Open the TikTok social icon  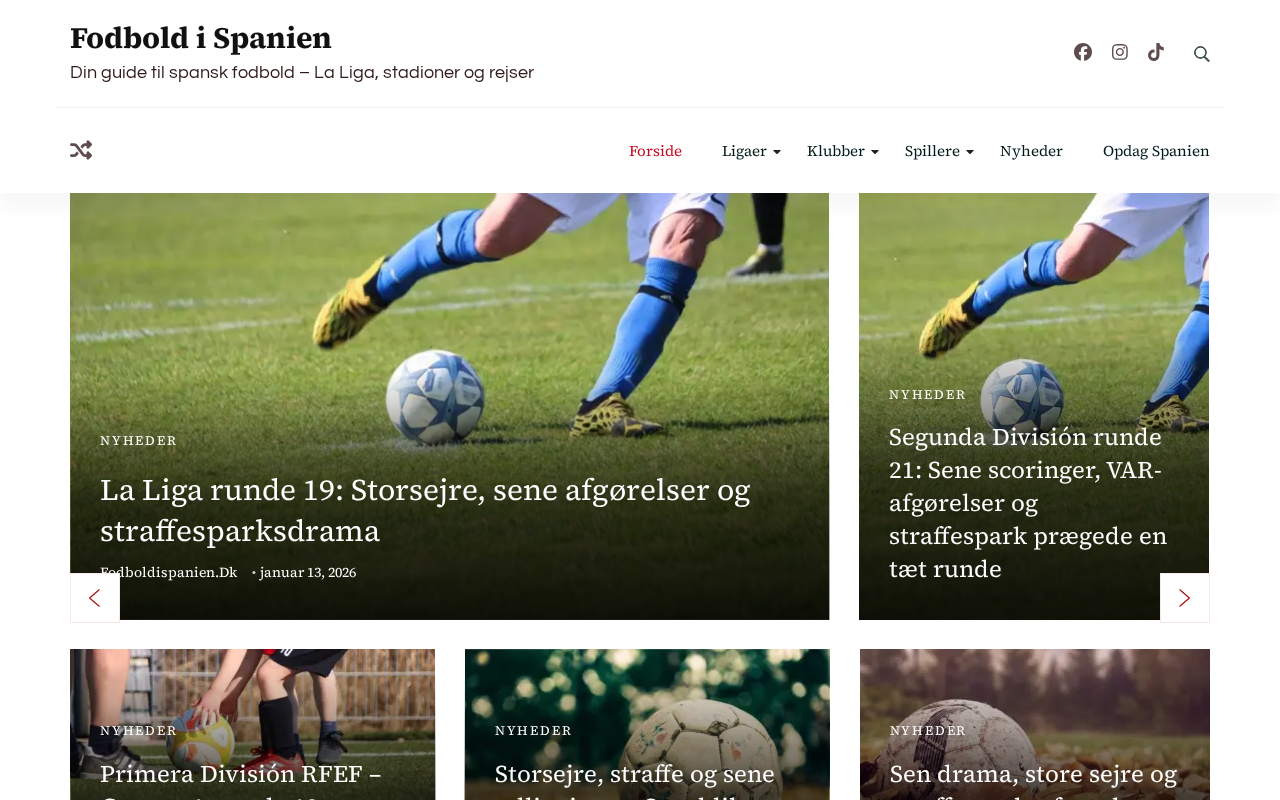pyautogui.click(x=1156, y=52)
